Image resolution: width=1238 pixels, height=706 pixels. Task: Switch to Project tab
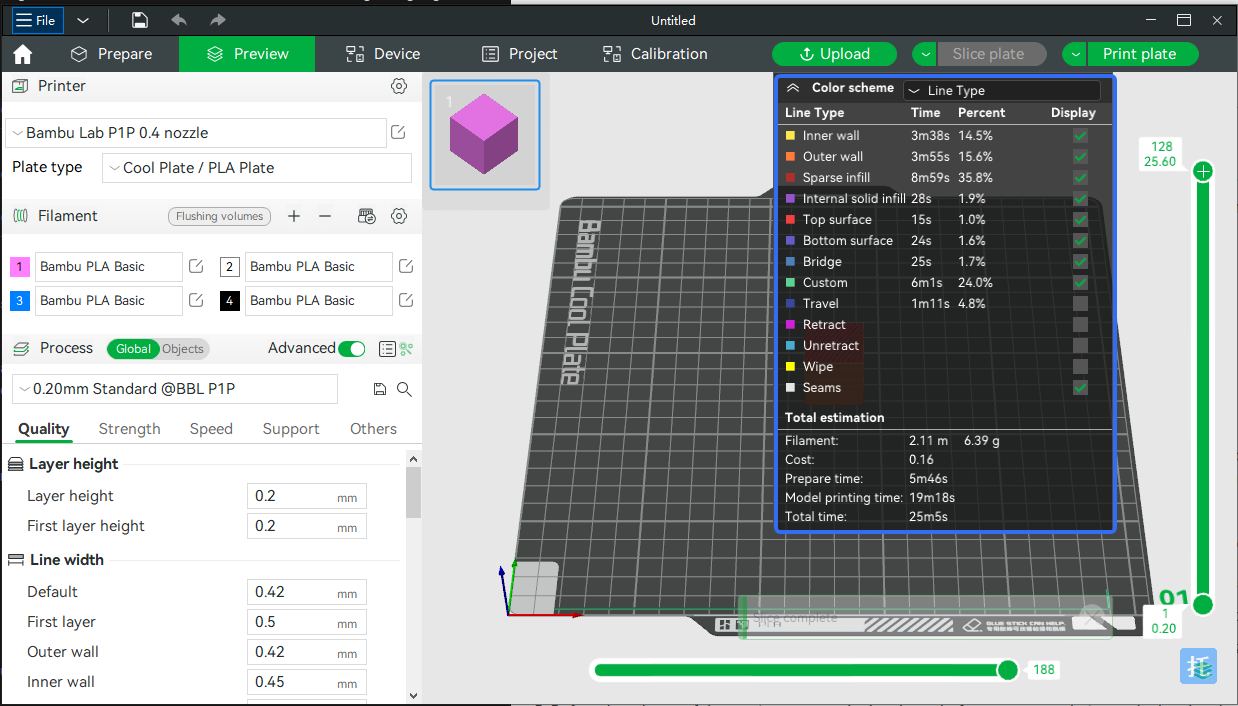click(x=519, y=54)
